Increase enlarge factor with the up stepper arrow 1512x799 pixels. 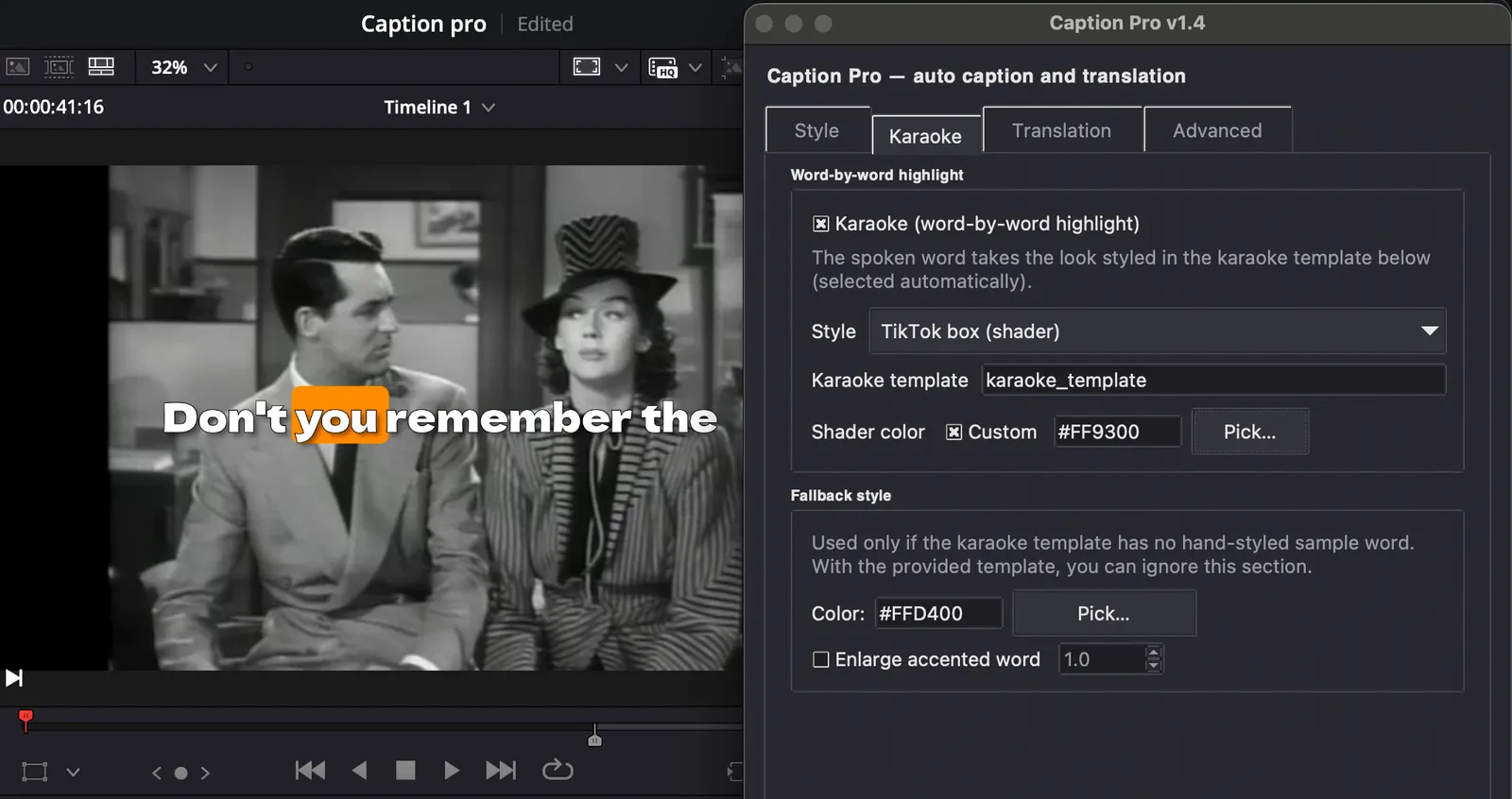point(1153,652)
